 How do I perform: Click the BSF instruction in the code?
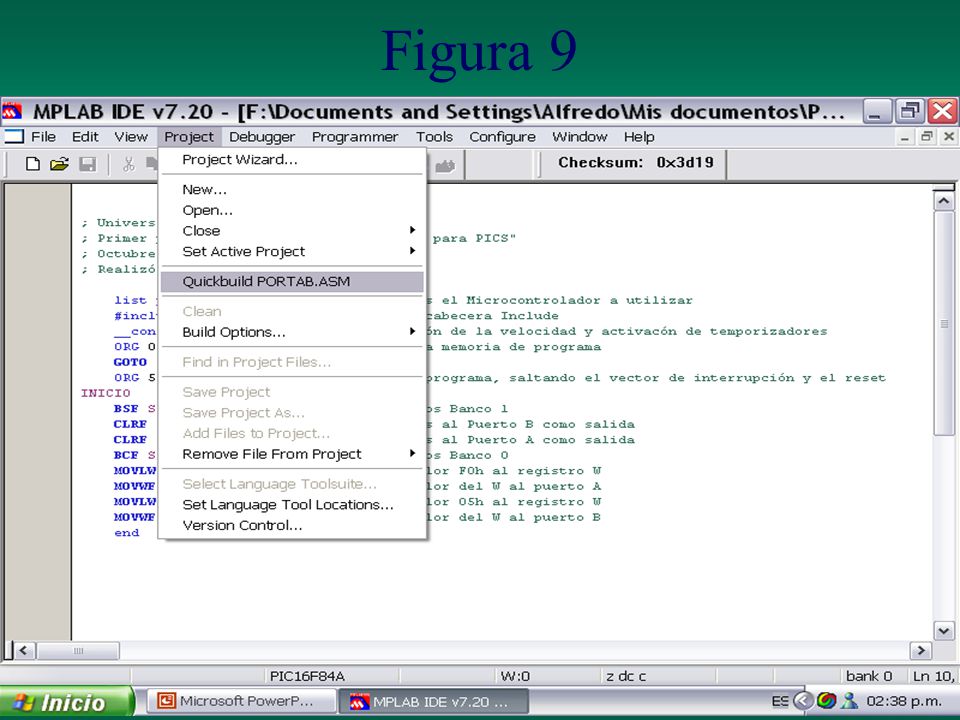[x=126, y=408]
